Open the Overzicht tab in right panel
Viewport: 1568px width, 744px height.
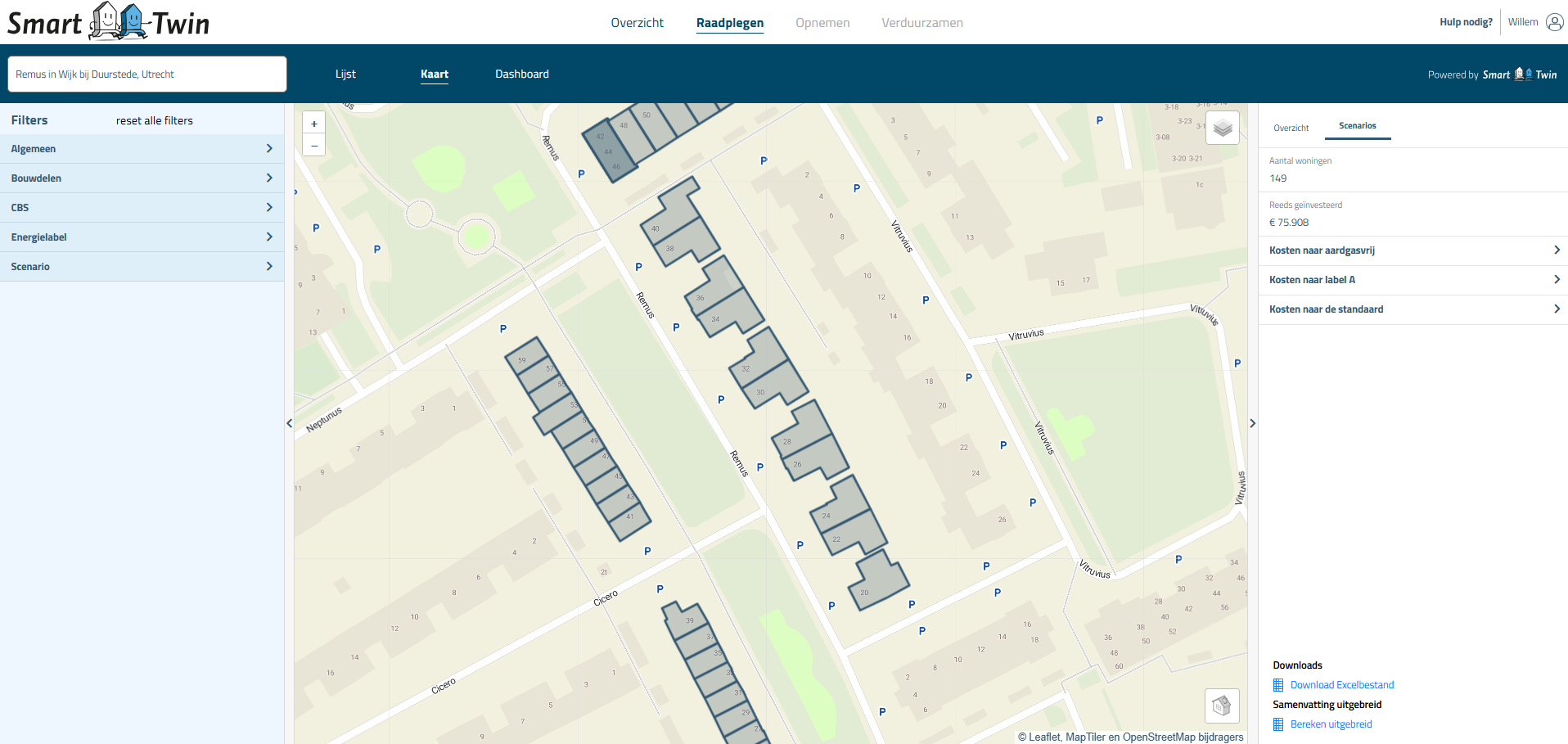[x=1291, y=128]
